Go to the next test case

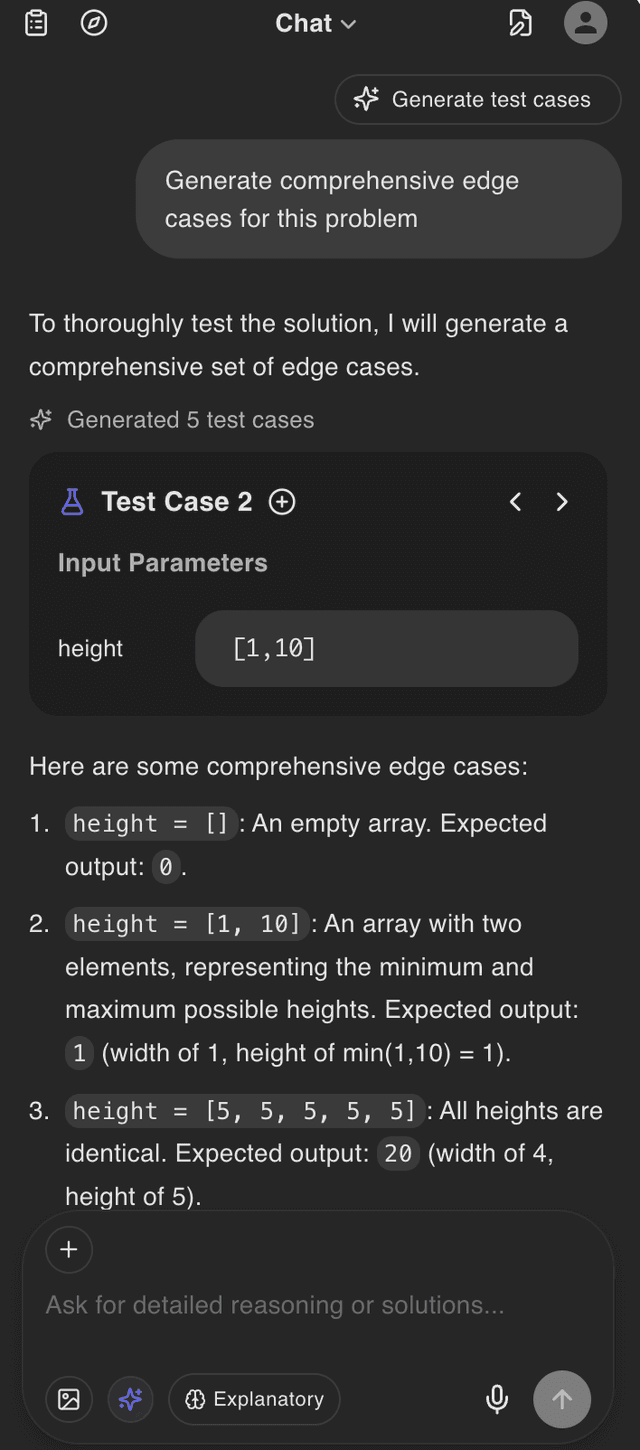tap(562, 502)
